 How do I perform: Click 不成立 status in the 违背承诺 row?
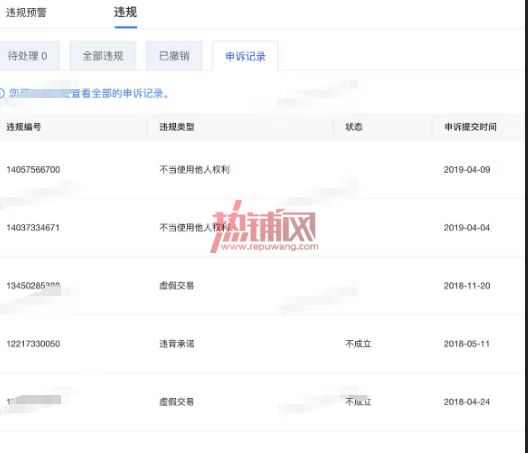358,344
